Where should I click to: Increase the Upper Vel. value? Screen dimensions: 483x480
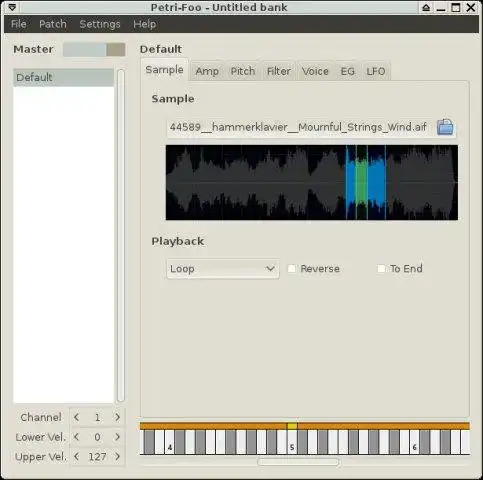click(x=117, y=456)
